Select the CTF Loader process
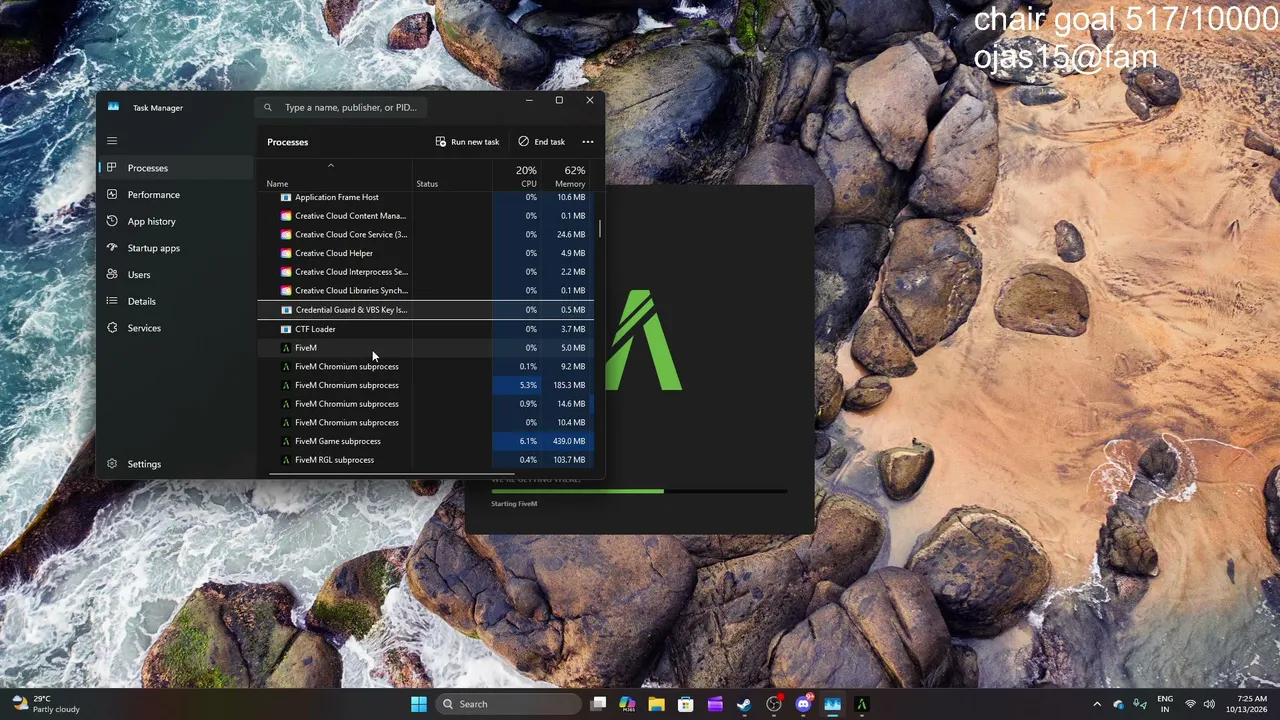The width and height of the screenshot is (1280, 720). [425, 329]
